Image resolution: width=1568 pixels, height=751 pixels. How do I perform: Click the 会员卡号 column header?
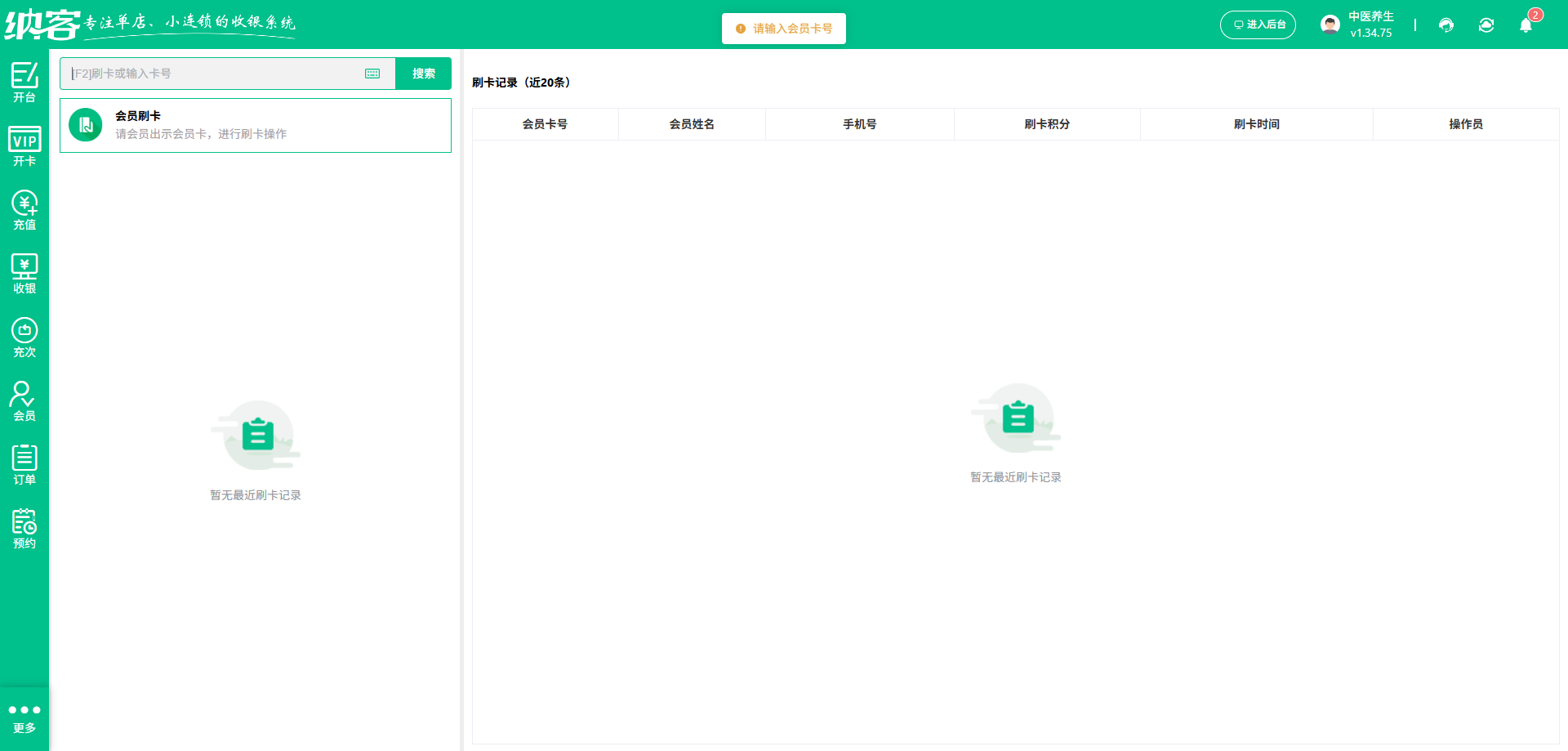tap(545, 124)
